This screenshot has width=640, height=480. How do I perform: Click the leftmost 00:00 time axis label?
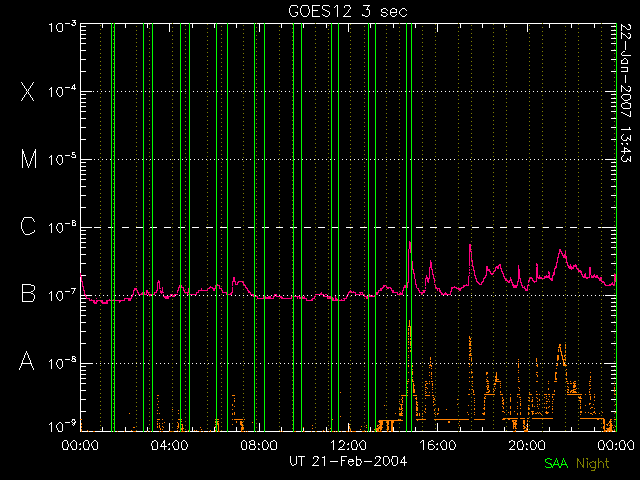point(80,445)
